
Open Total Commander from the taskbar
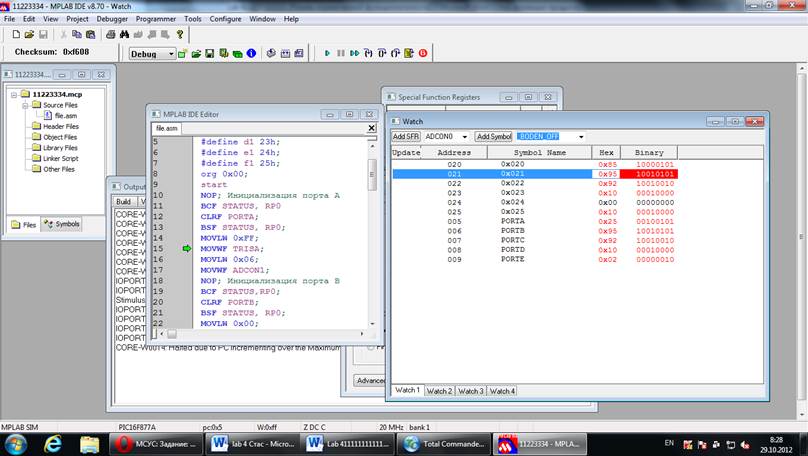[444, 444]
